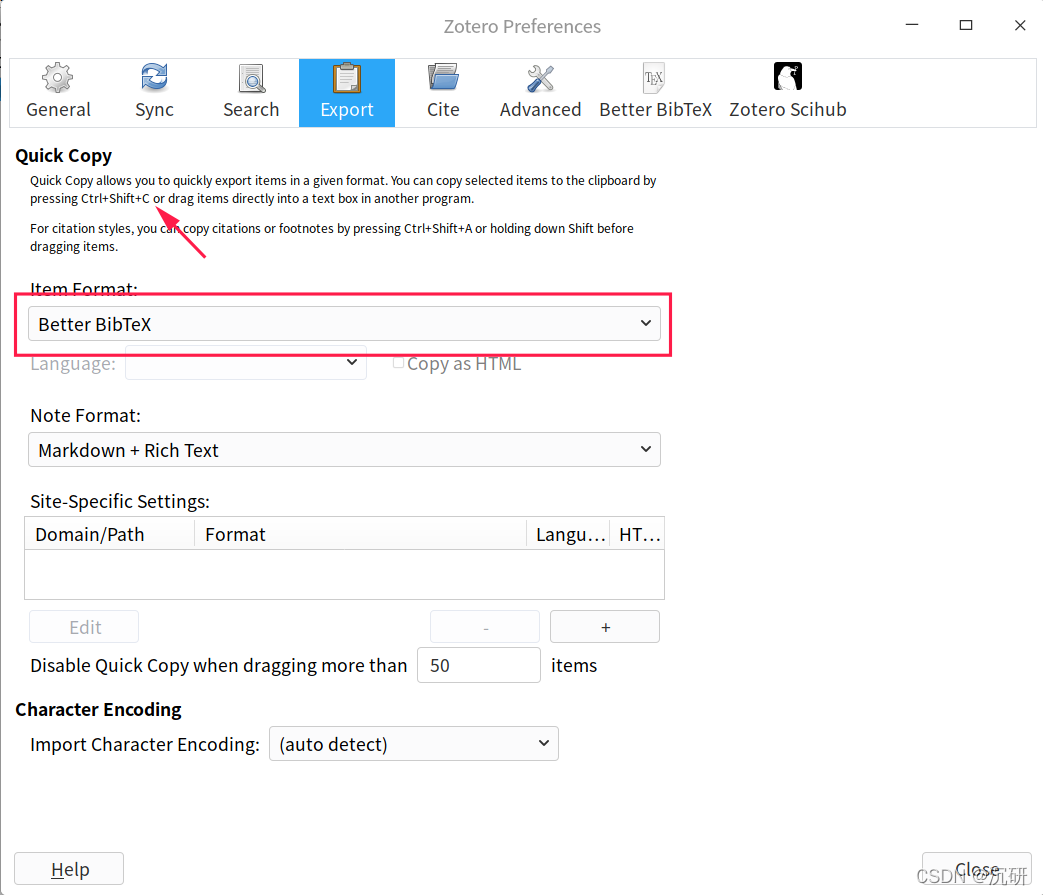Open the Search preferences magnifier icon

[251, 78]
